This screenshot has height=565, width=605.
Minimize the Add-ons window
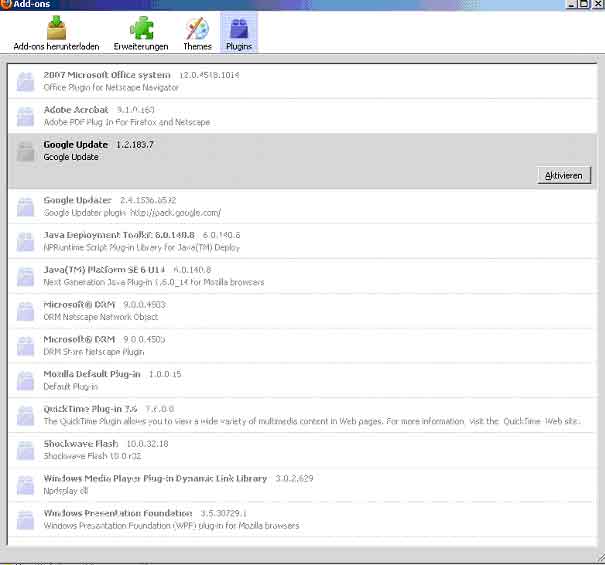click(x=571, y=4)
